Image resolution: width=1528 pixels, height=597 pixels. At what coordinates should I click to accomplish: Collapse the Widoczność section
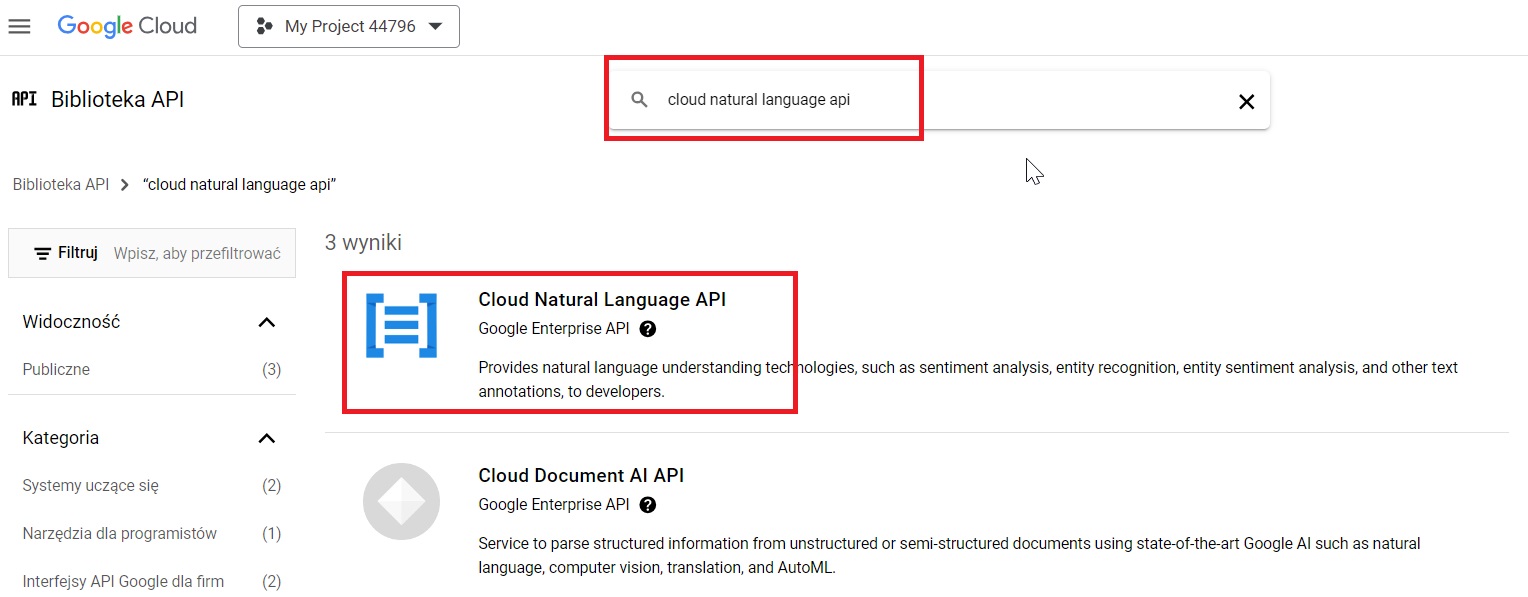[x=266, y=322]
